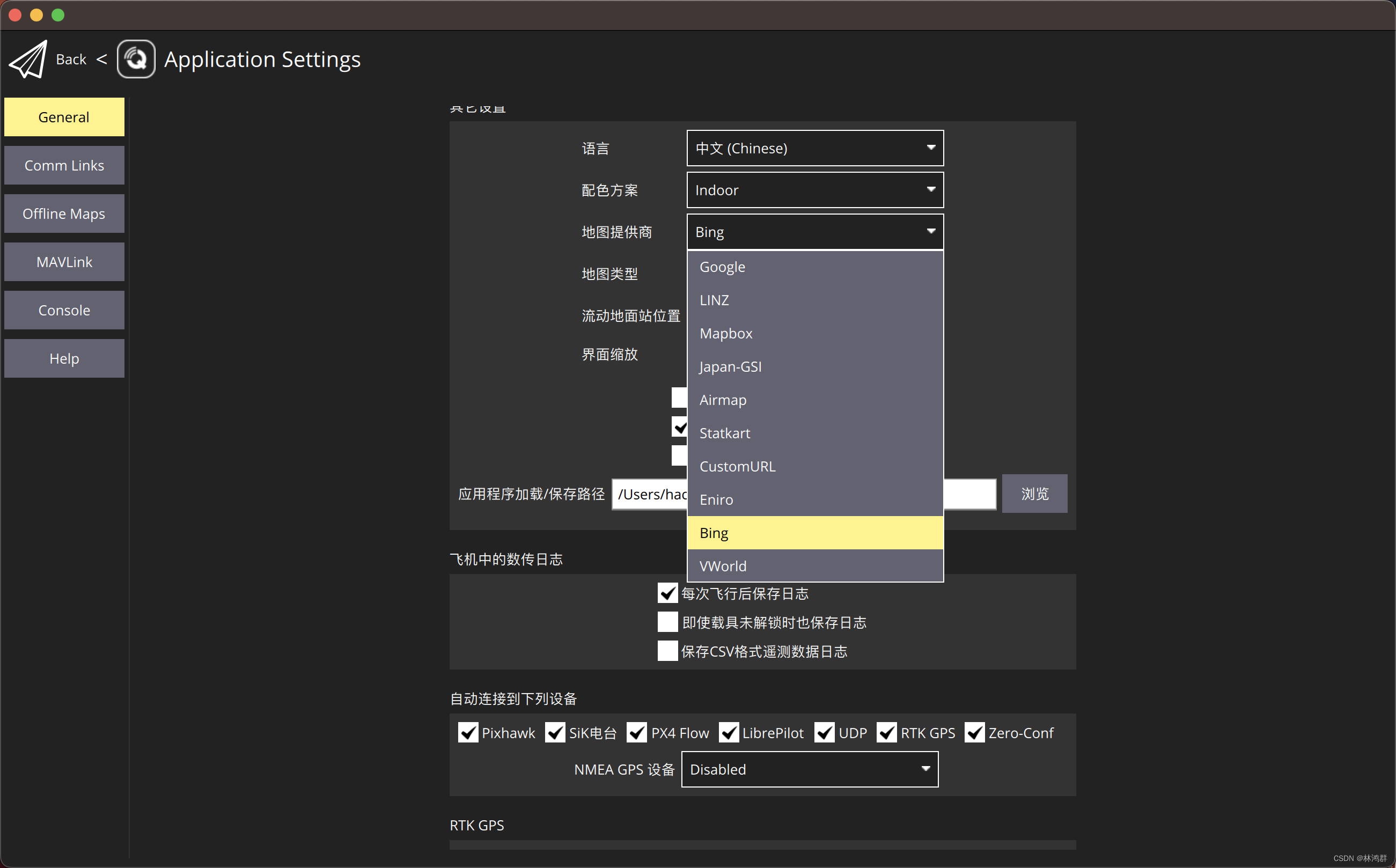1396x868 pixels.
Task: Click the RTK GPS section heading
Action: [476, 825]
